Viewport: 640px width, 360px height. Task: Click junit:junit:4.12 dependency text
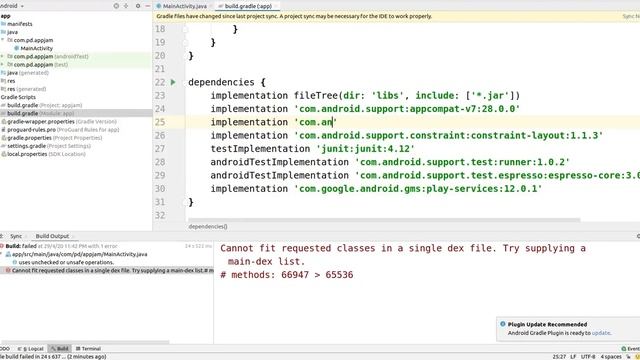(x=365, y=149)
